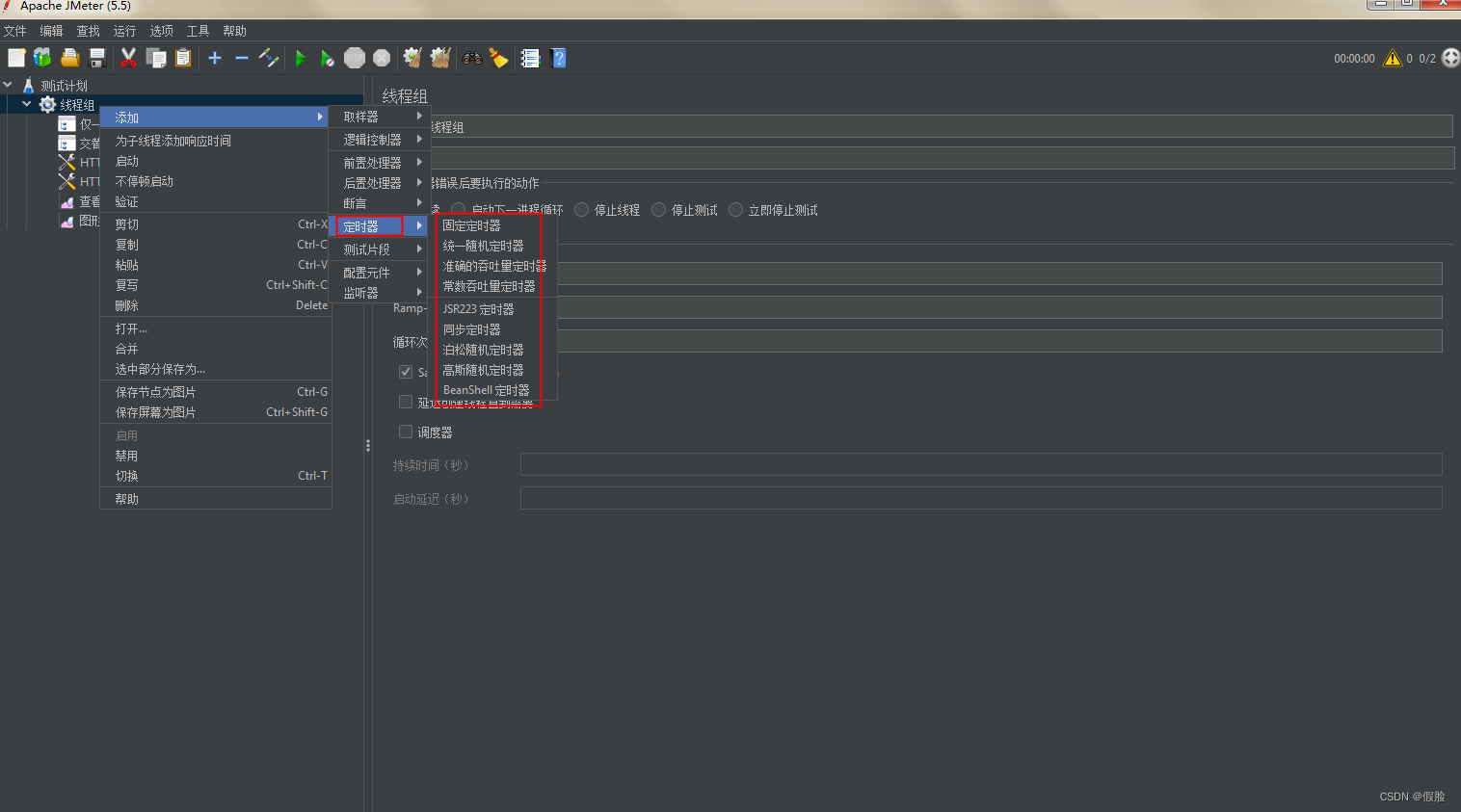Choose 固定定时器 from timer submenu

[x=494, y=225]
